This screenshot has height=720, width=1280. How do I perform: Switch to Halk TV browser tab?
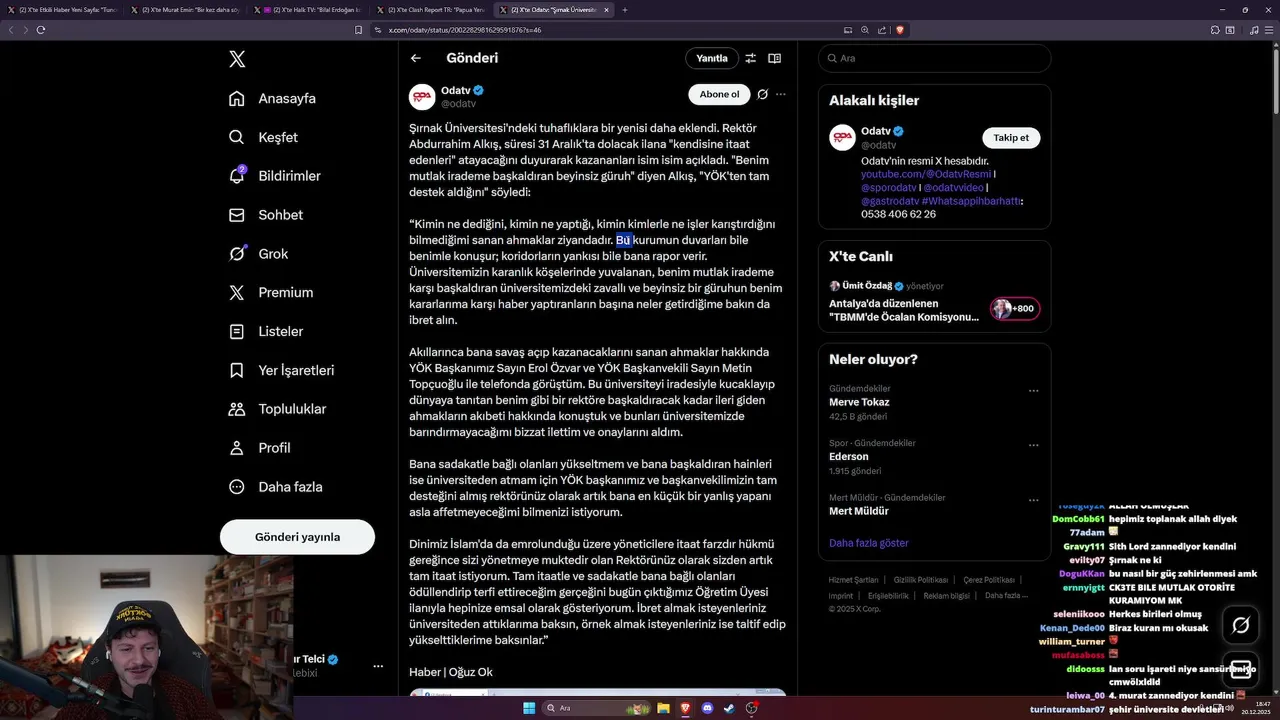pyautogui.click(x=307, y=10)
